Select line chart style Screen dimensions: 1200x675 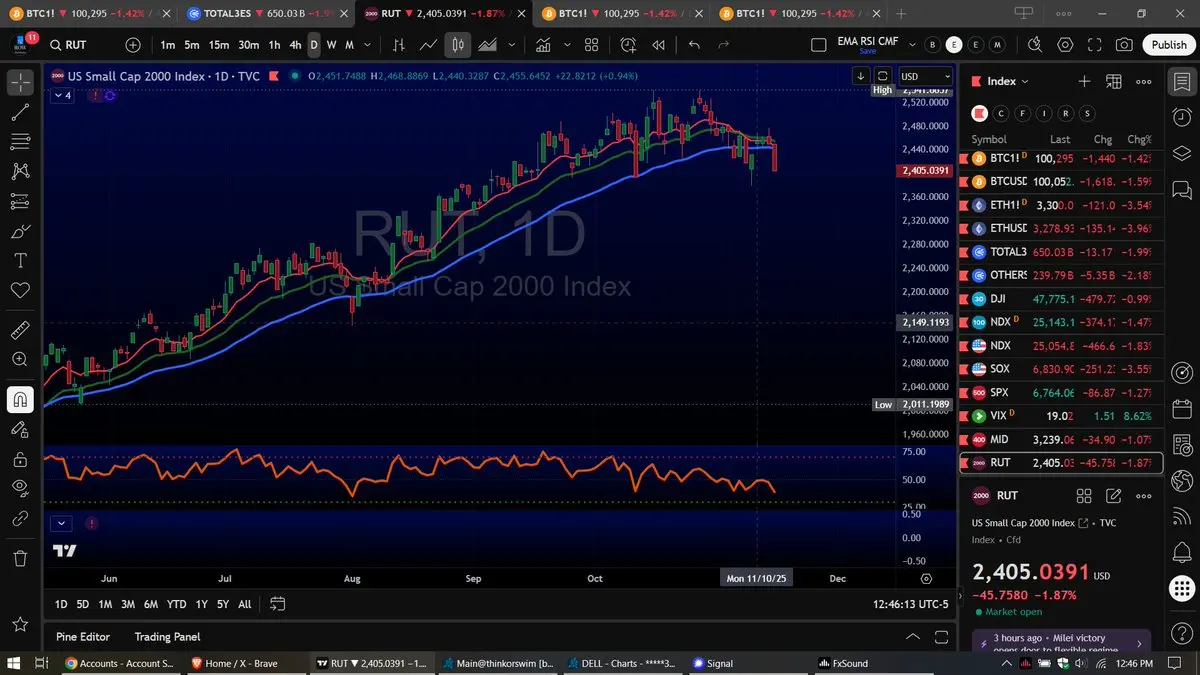(x=428, y=45)
